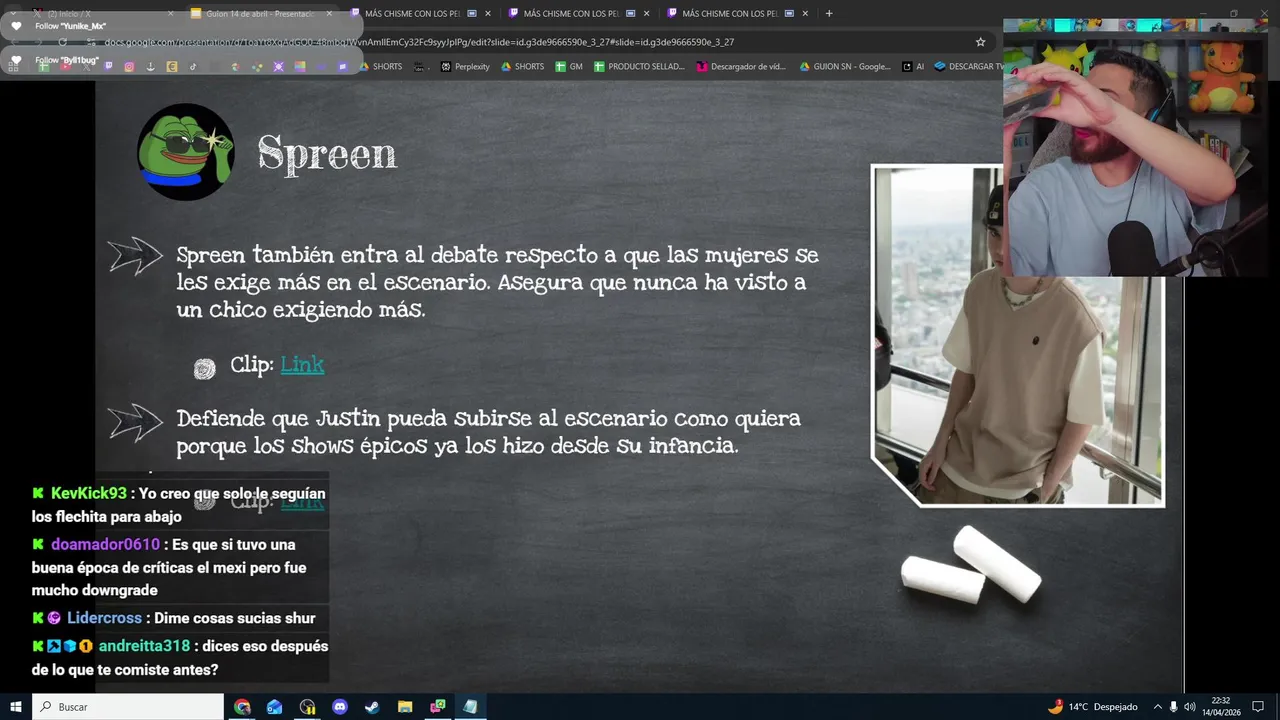This screenshot has height=720, width=1280.
Task: Open the Windows notification center
Action: (x=1258, y=706)
